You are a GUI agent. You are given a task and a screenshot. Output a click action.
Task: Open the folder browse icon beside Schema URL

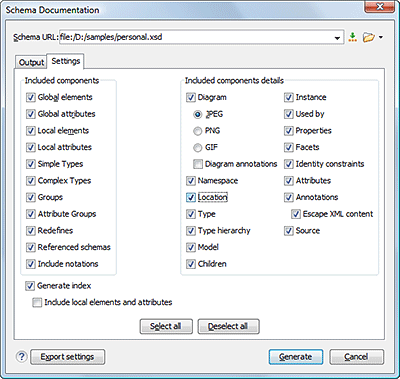pyautogui.click(x=368, y=37)
